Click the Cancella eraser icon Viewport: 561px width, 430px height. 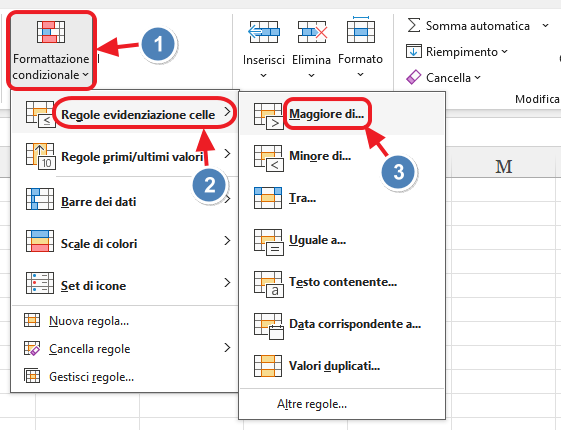click(x=414, y=77)
